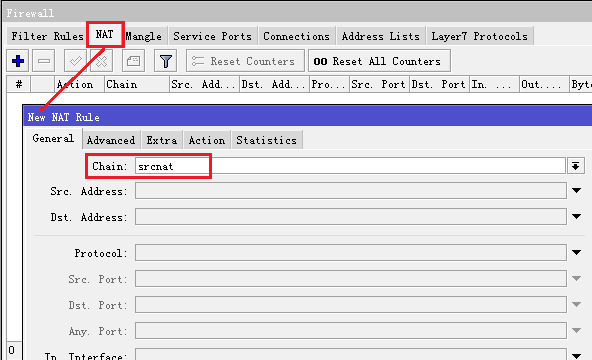Open the funnel filter icon
The height and width of the screenshot is (360, 592).
click(x=165, y=61)
